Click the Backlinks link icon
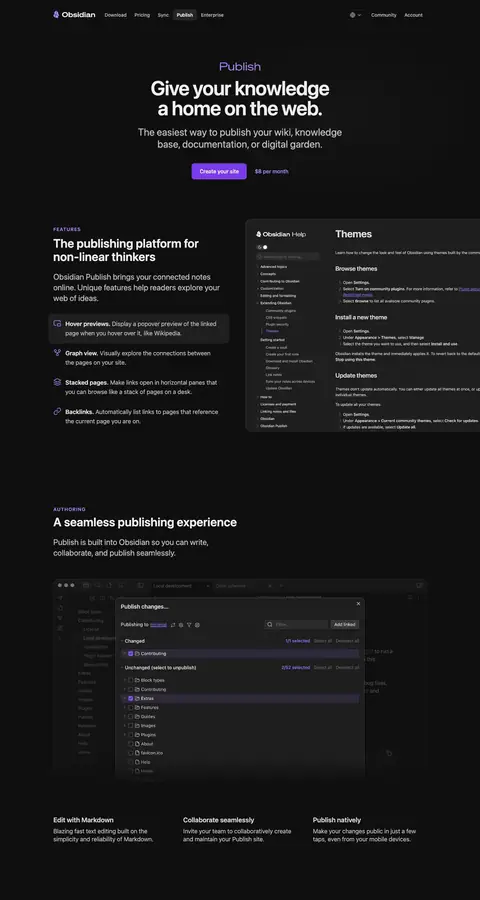 tap(57, 412)
